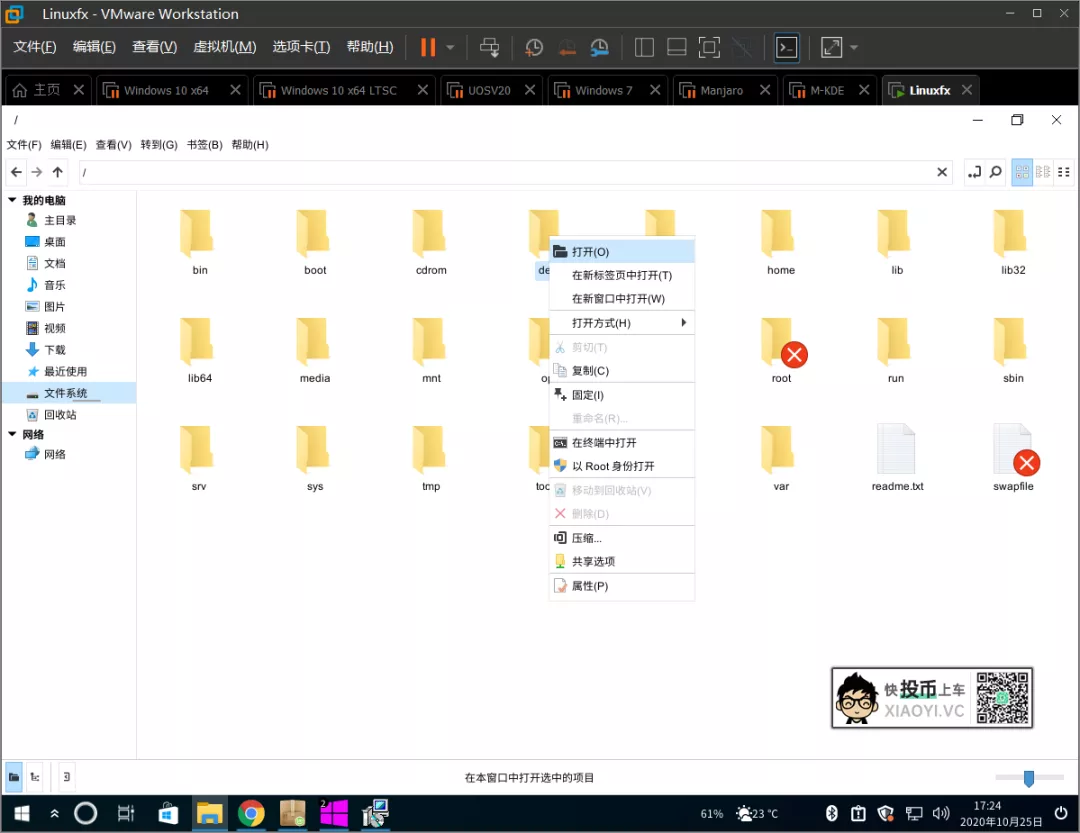This screenshot has width=1080, height=833.
Task: Toggle the console view button in VMware toolbar
Action: (x=787, y=47)
